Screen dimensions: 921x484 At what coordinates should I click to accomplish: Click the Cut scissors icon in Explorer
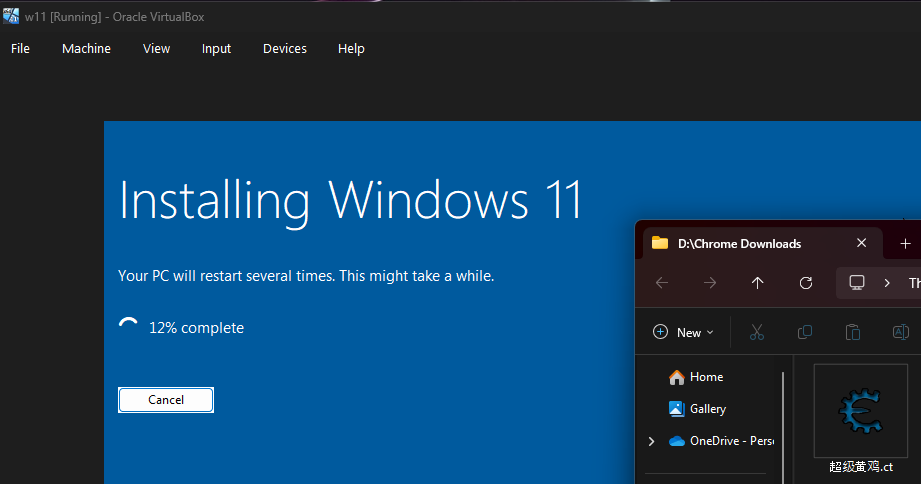click(x=757, y=332)
